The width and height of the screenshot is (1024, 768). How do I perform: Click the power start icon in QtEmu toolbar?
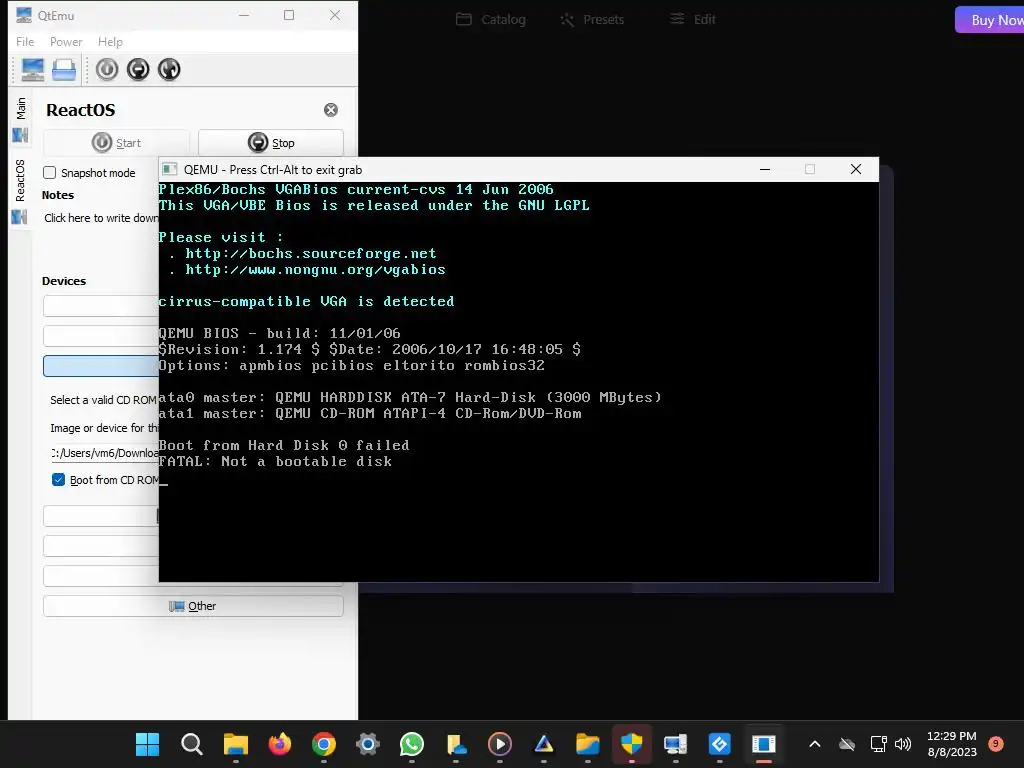click(x=107, y=69)
